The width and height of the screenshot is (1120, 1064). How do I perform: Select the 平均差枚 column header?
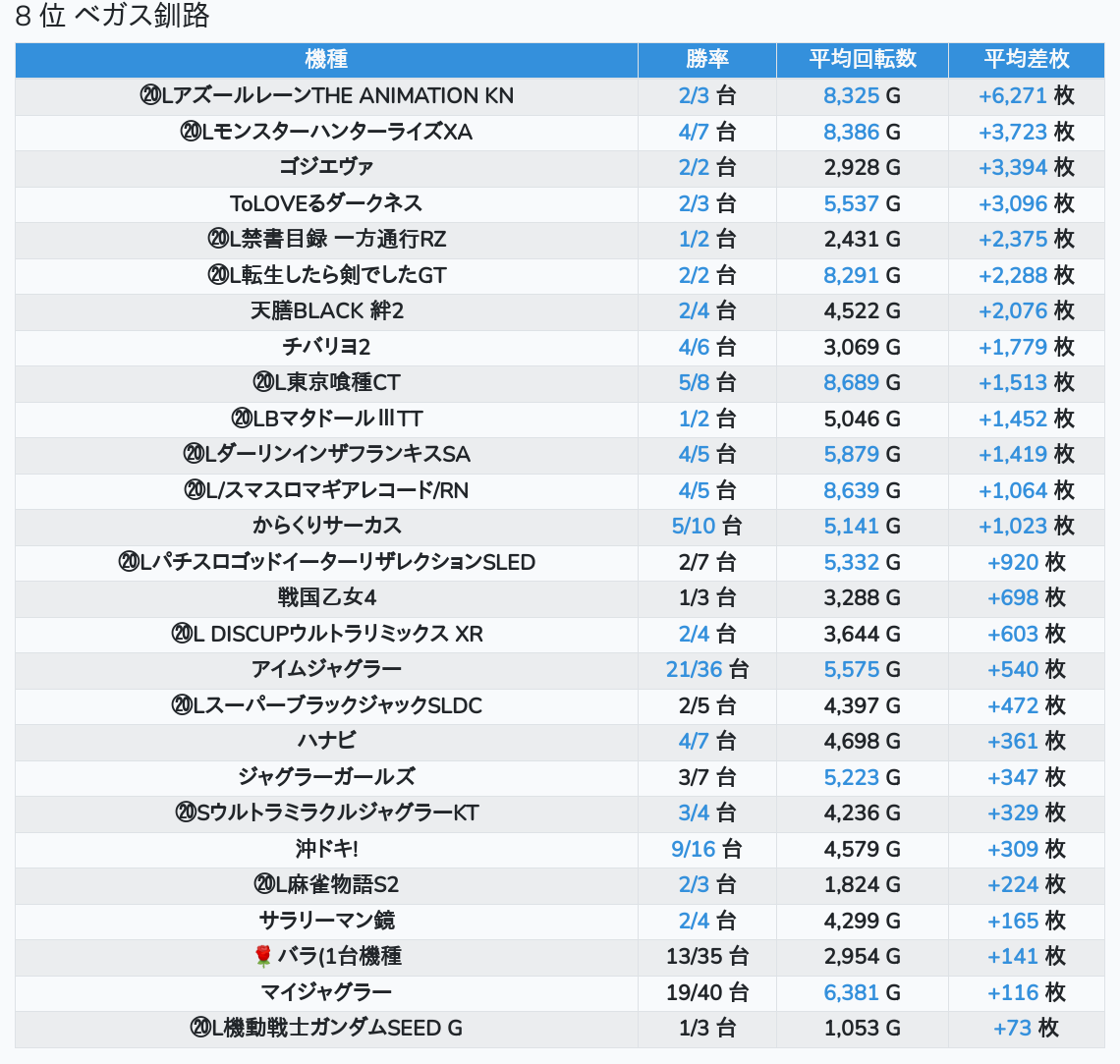pos(1026,59)
